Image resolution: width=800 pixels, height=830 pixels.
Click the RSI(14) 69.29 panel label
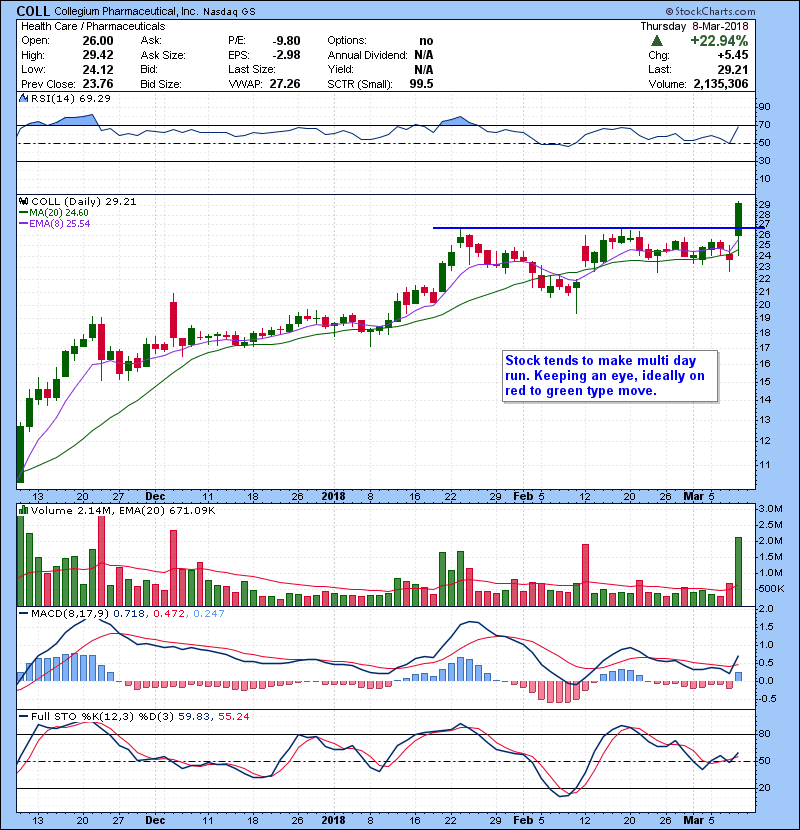[x=71, y=98]
